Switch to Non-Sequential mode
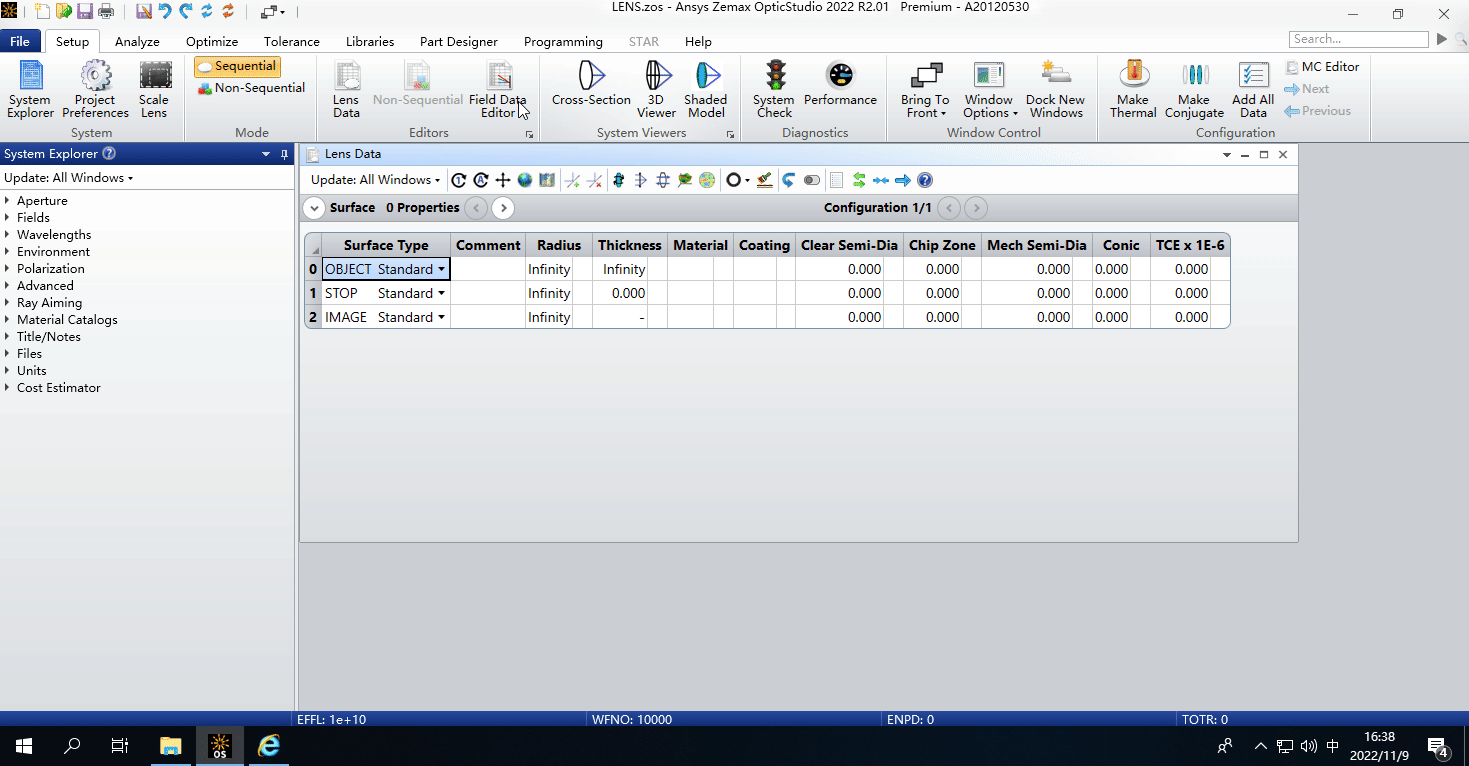 pos(251,88)
